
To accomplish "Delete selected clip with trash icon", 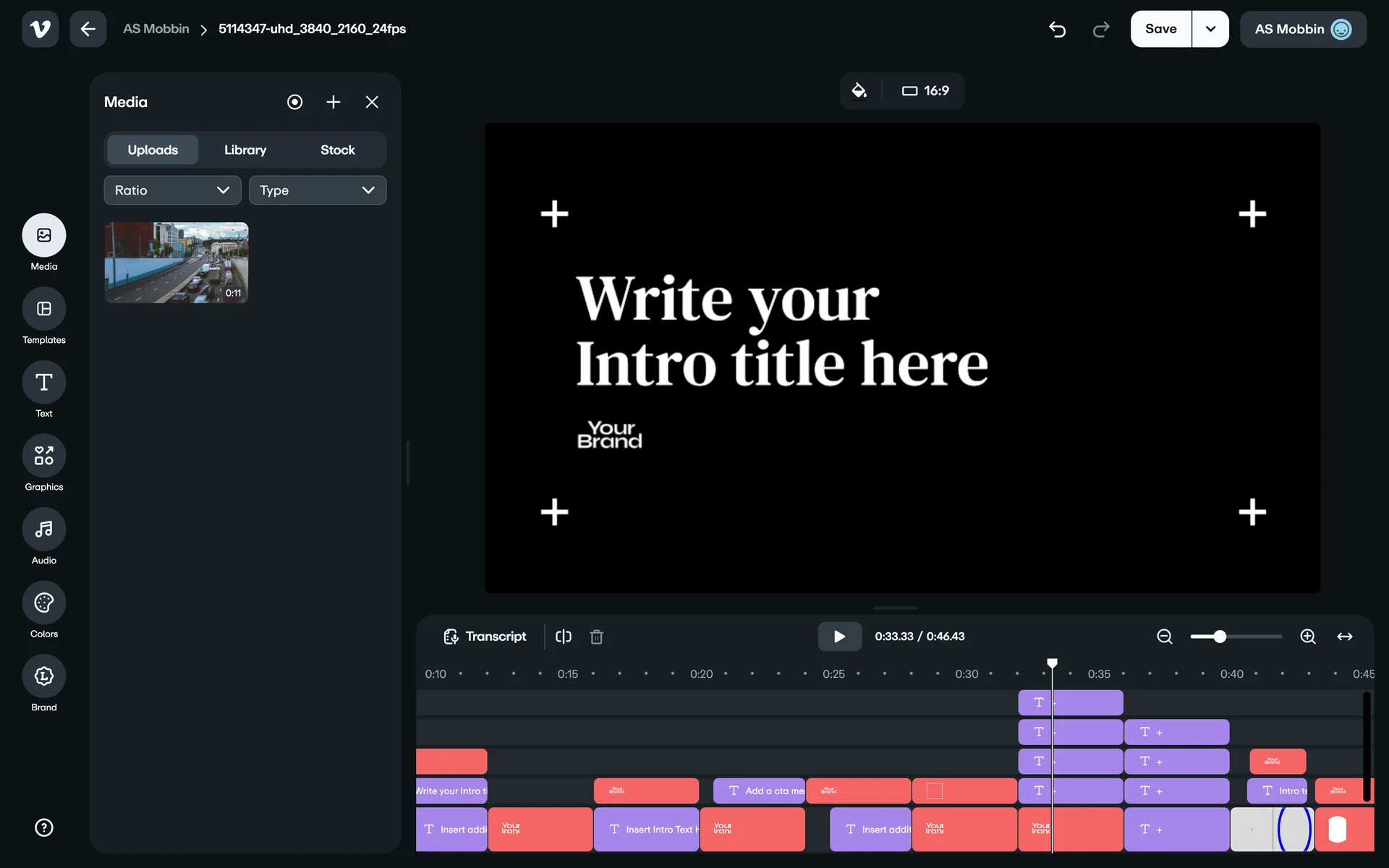I will click(596, 637).
